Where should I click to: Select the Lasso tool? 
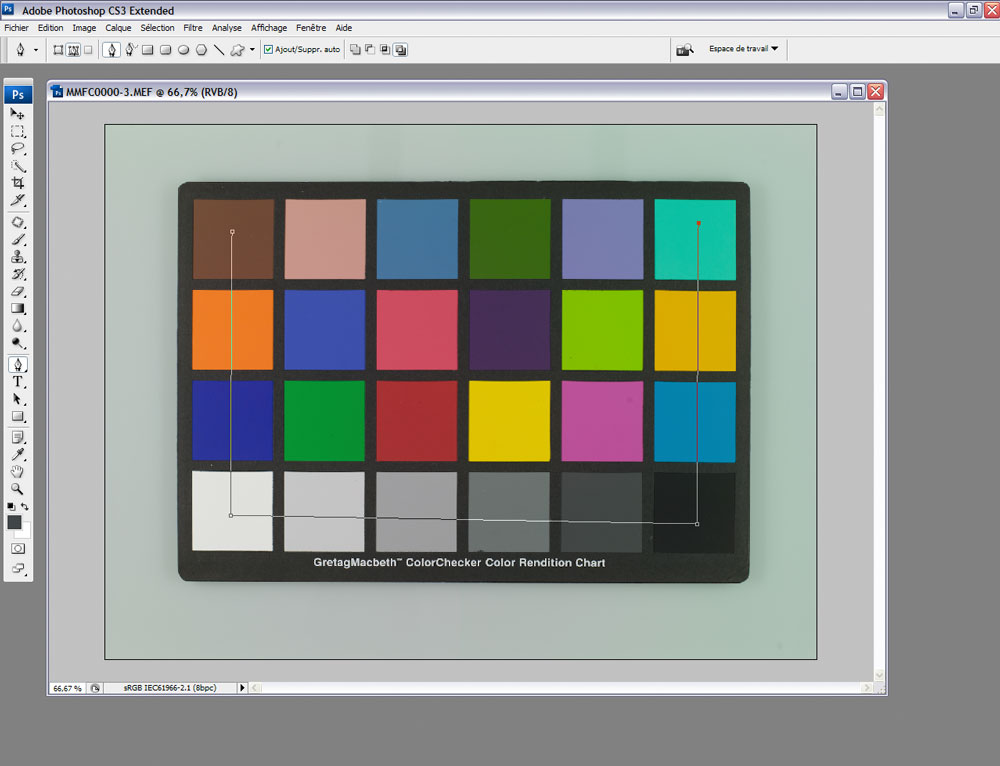(17, 149)
